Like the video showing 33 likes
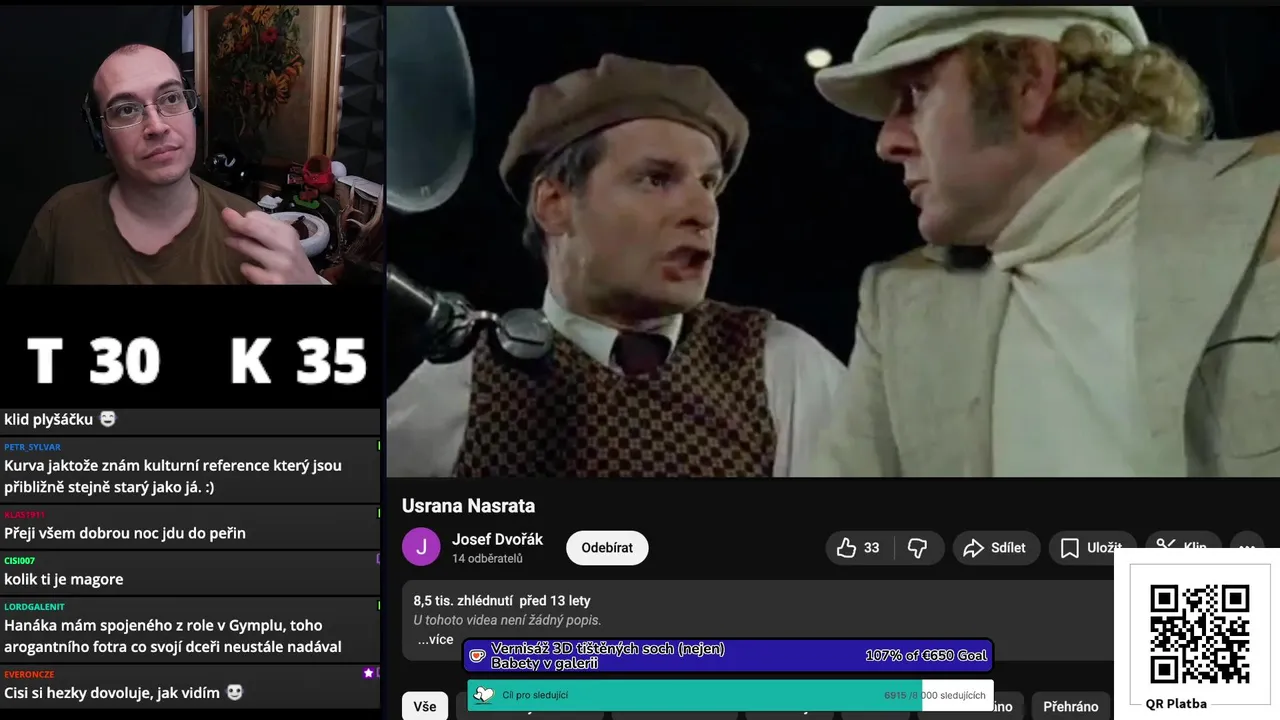The height and width of the screenshot is (720, 1280). 860,548
